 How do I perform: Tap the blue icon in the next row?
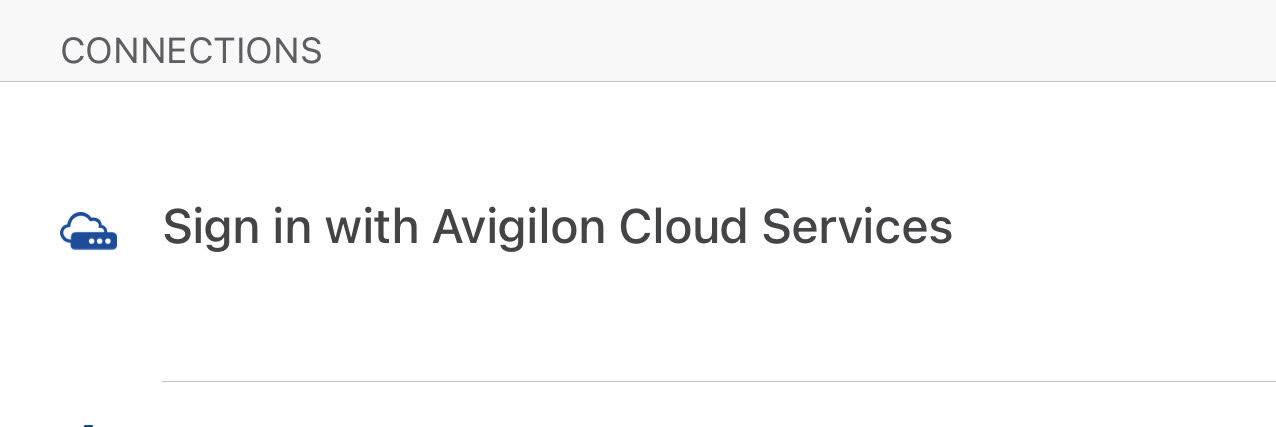(89, 424)
